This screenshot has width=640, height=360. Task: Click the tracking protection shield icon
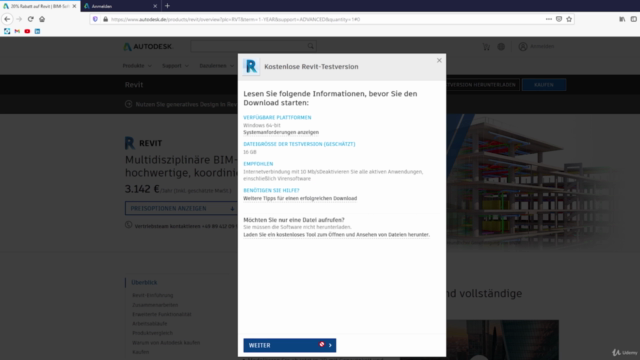click(95, 19)
